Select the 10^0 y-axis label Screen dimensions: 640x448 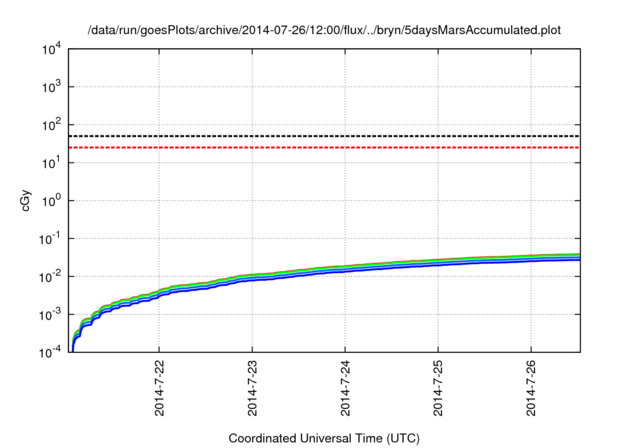pos(51,200)
